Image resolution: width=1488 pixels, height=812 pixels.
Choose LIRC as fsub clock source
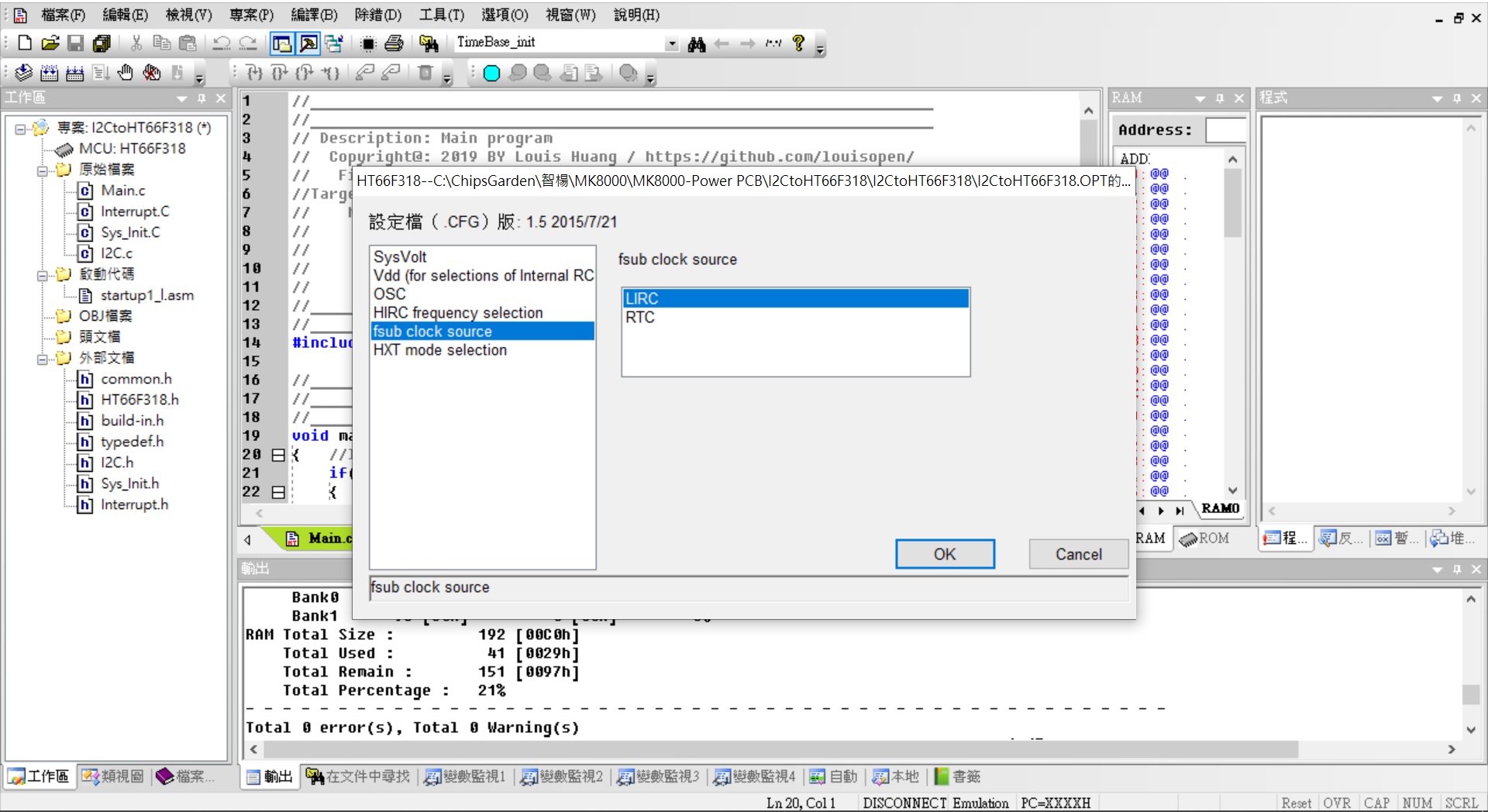(796, 298)
